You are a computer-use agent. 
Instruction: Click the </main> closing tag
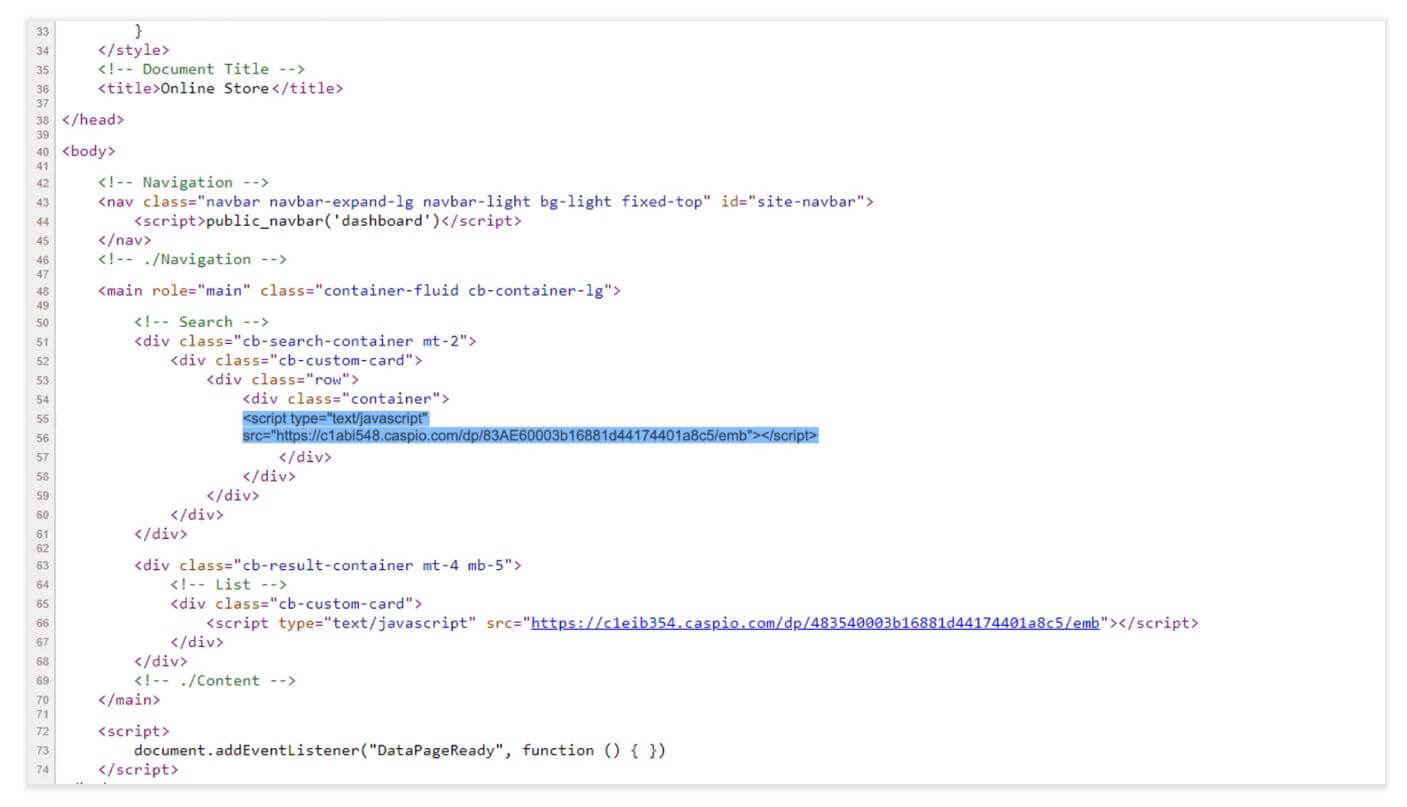click(129, 700)
